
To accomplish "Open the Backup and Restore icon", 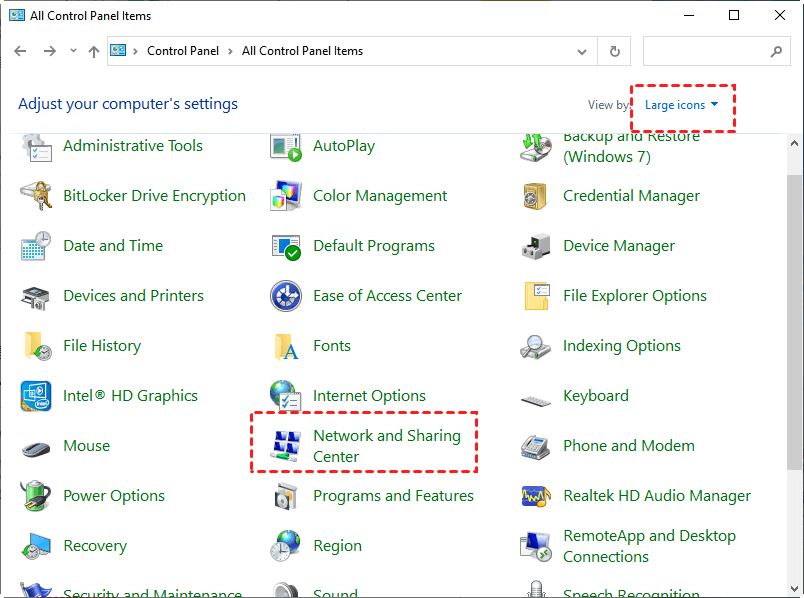I will tap(536, 147).
